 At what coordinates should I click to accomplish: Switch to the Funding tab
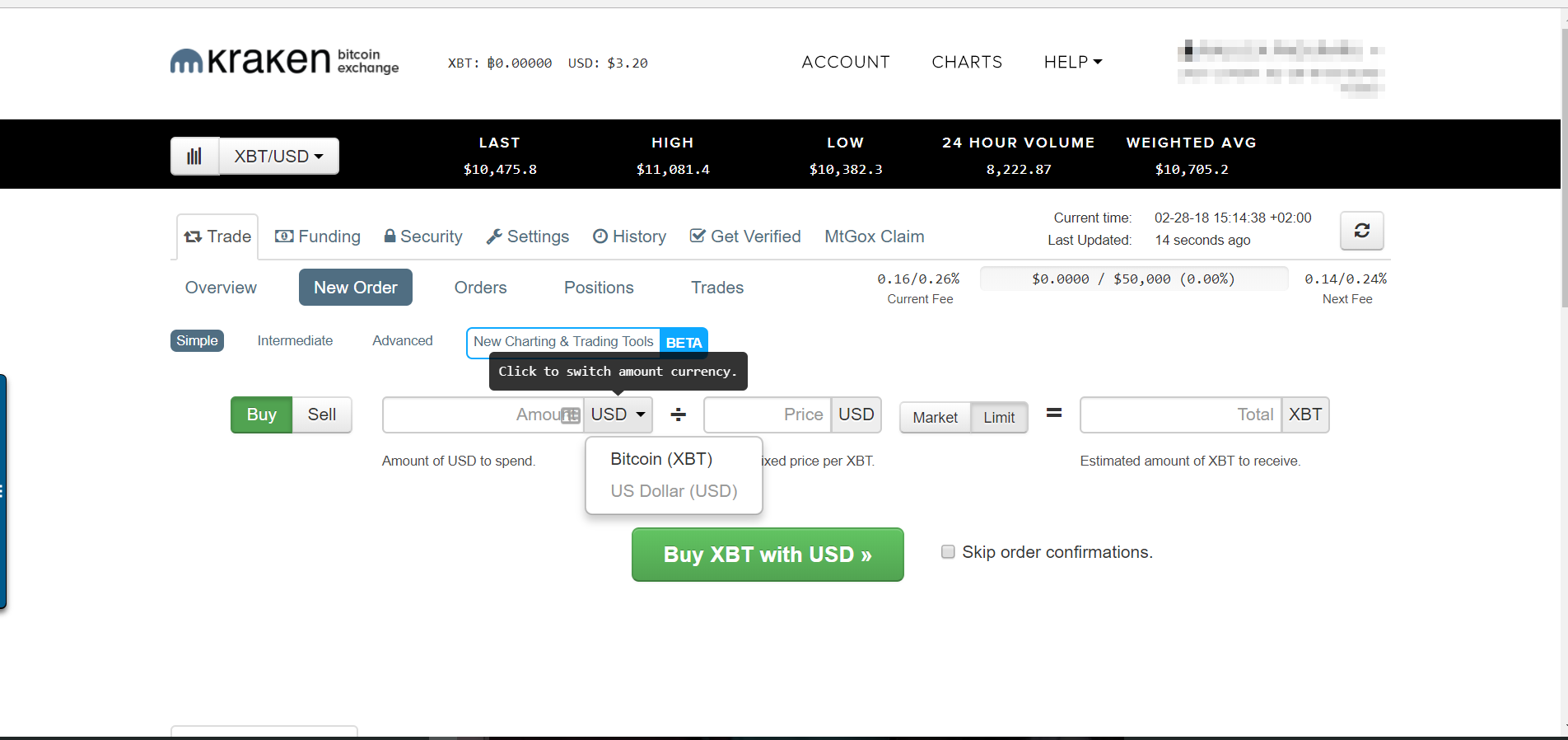318,237
